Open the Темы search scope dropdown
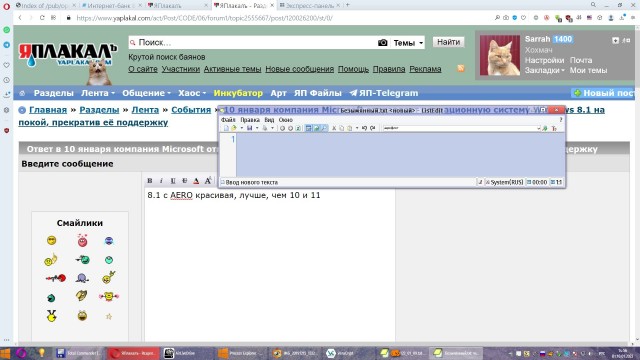 click(408, 42)
